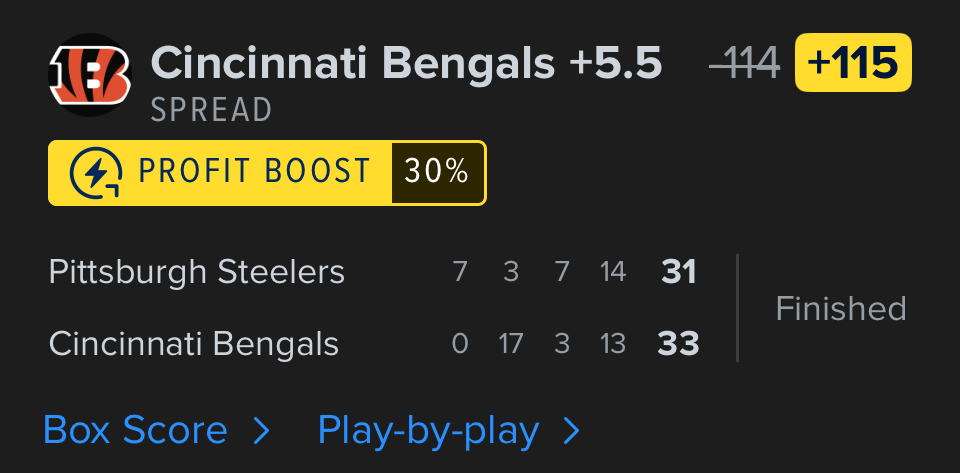Tap the 30% boost percentage badge
Screen dimensions: 960x473
(437, 172)
